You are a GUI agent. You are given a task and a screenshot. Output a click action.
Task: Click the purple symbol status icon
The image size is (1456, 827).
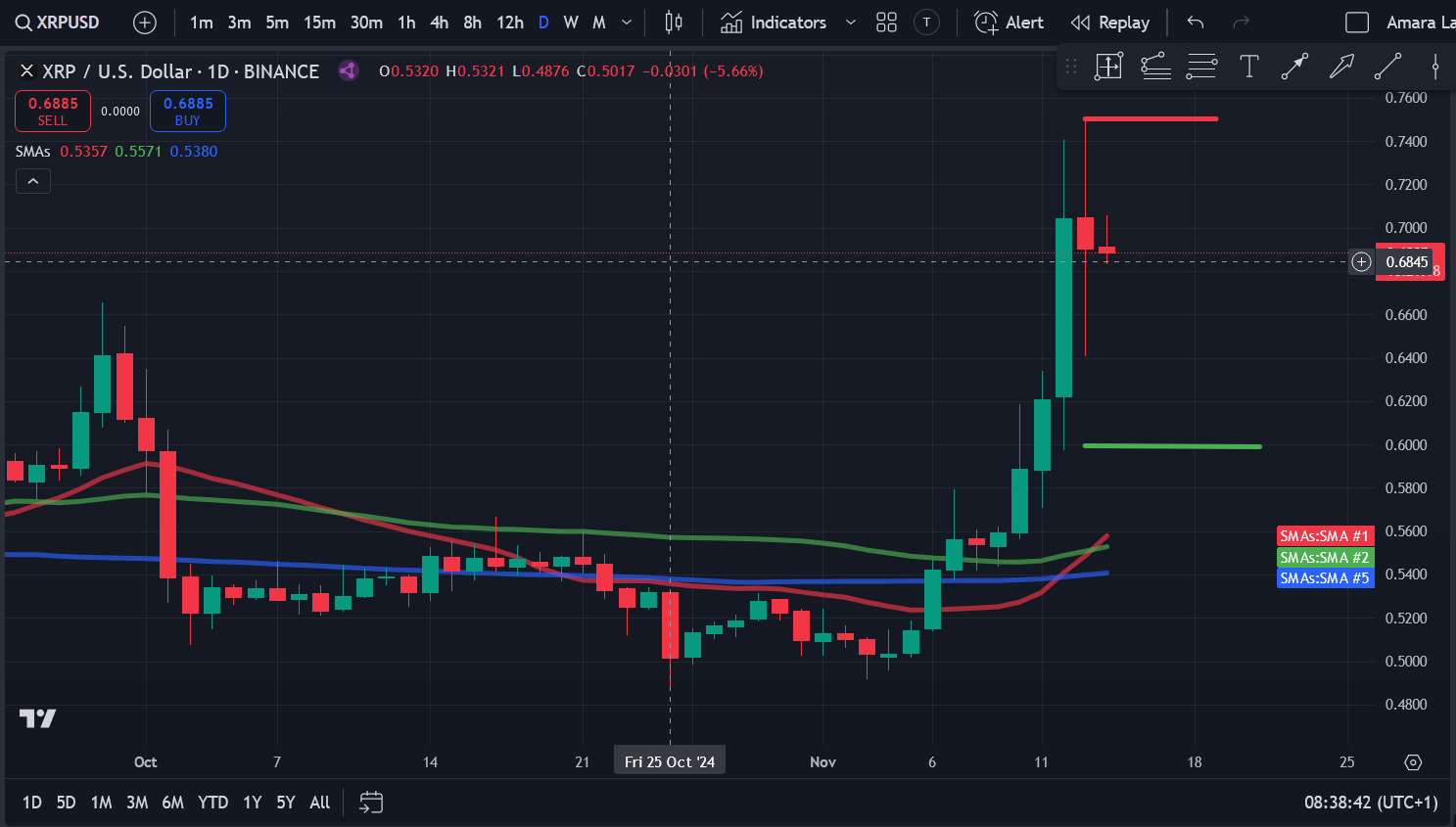(348, 70)
